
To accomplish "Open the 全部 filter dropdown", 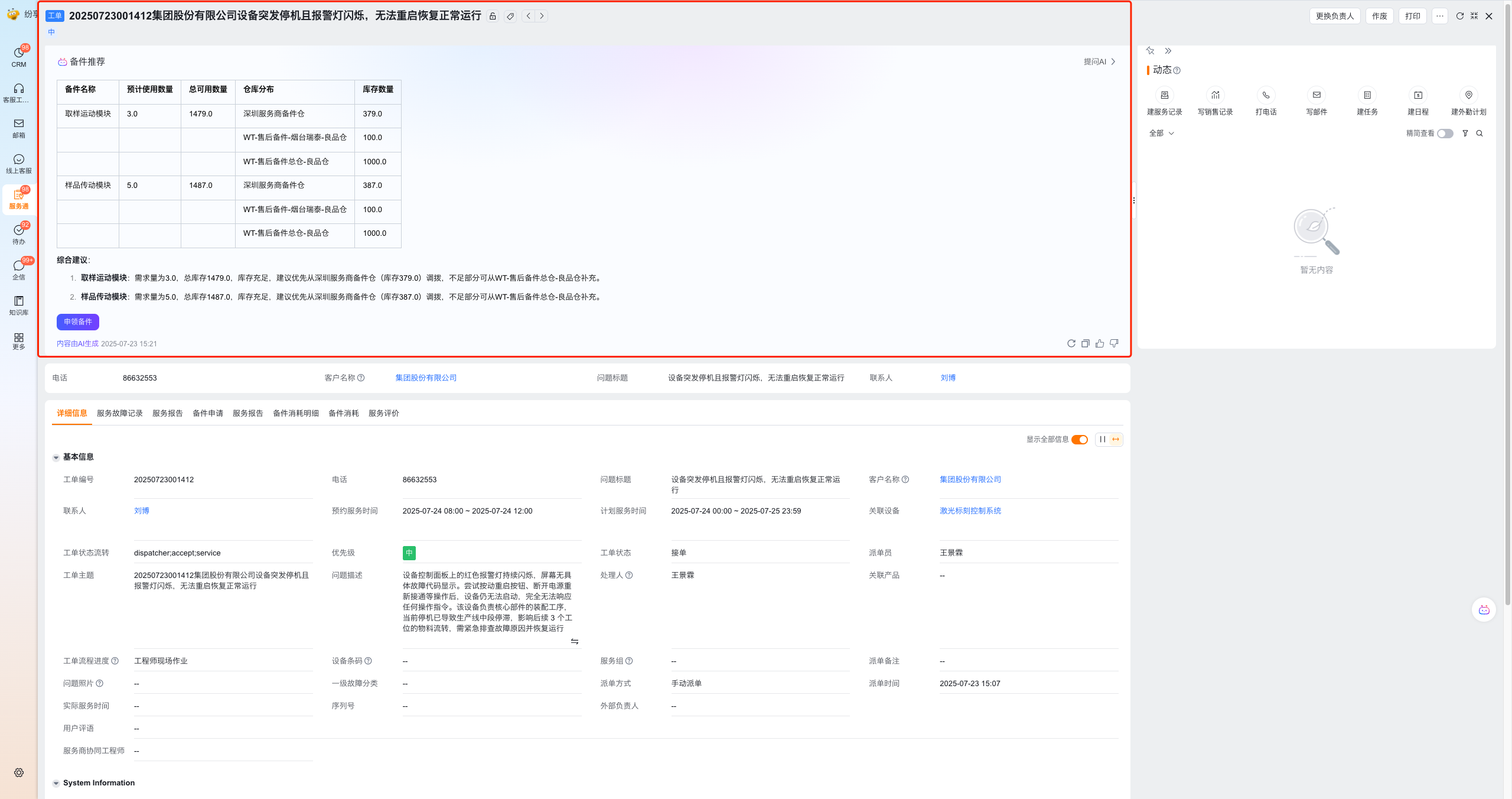I will (x=1161, y=134).
